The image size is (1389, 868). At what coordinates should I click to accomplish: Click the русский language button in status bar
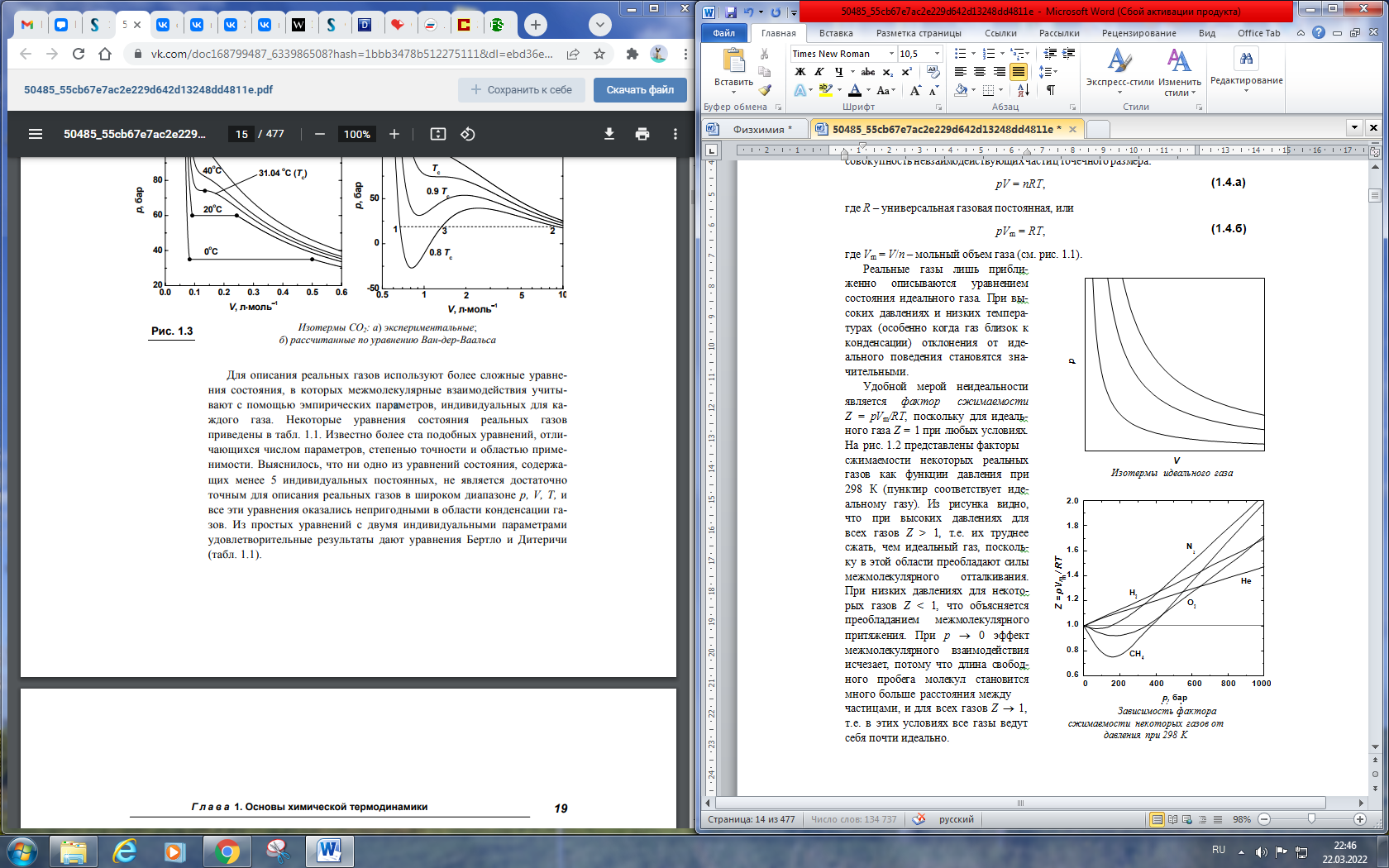pos(956,819)
